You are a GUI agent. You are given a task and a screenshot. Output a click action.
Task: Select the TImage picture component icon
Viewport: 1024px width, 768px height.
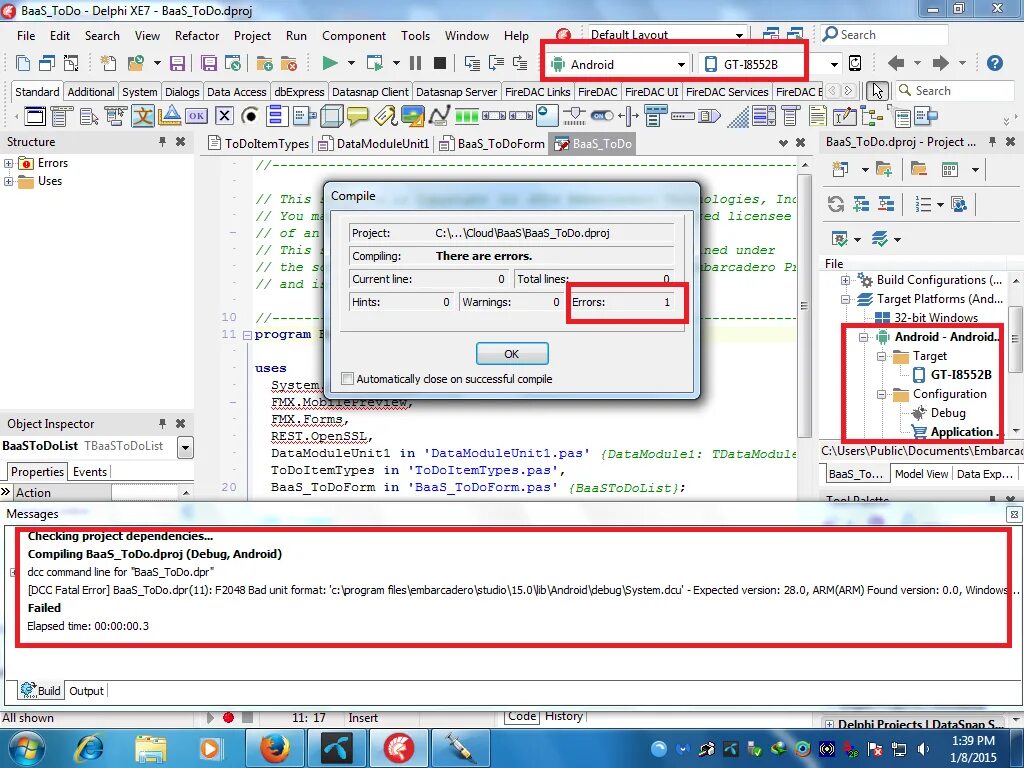[x=413, y=116]
